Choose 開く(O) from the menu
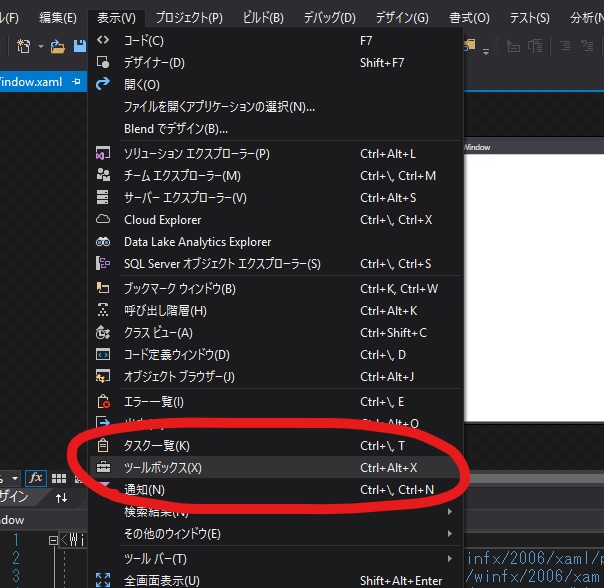 [275, 84]
